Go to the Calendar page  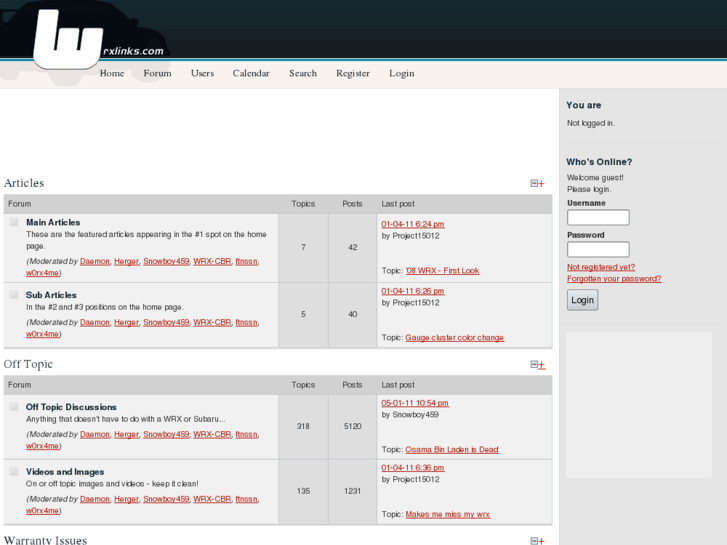(x=251, y=73)
